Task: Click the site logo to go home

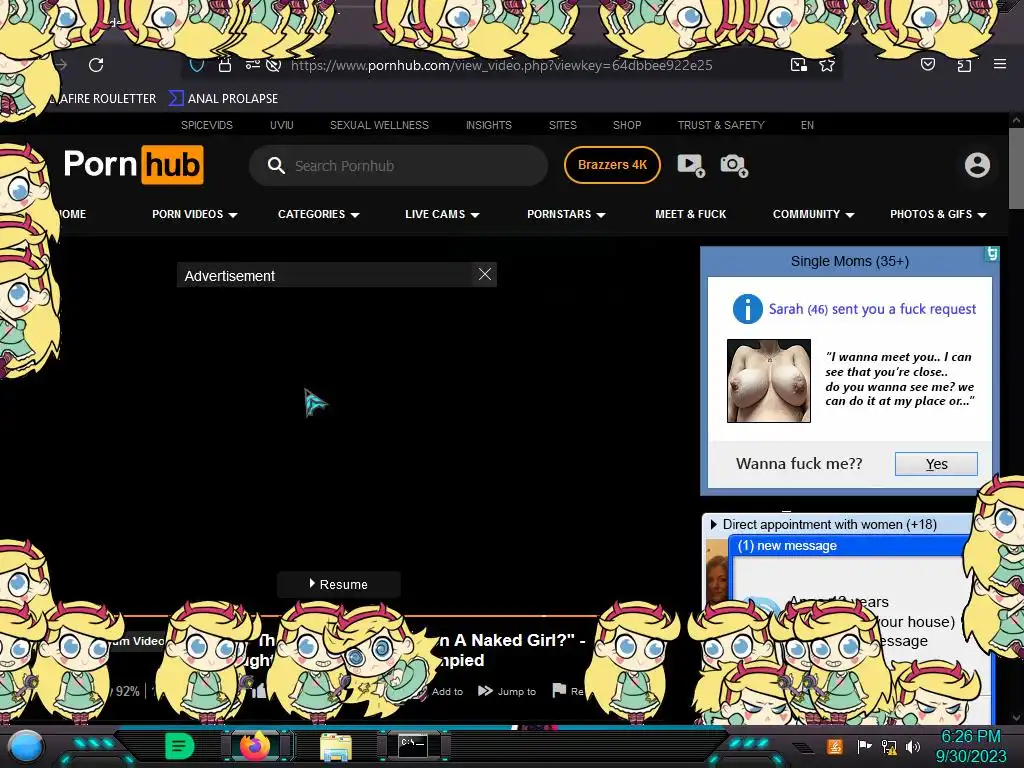Action: click(x=134, y=165)
